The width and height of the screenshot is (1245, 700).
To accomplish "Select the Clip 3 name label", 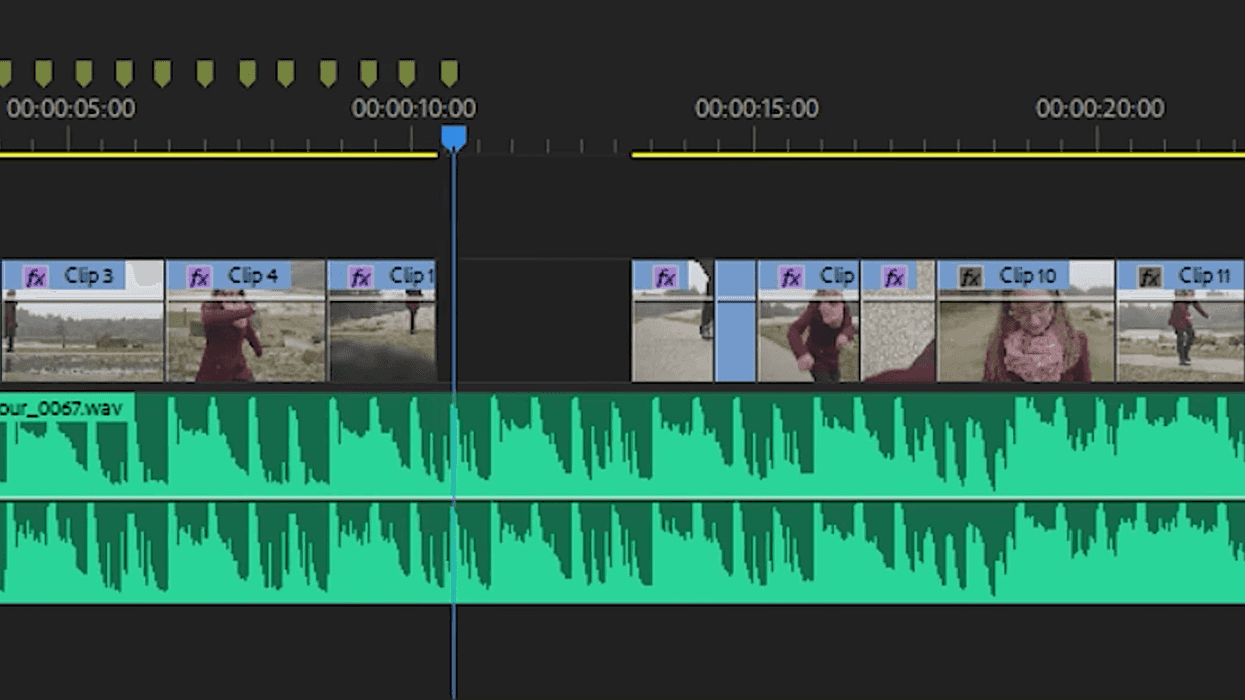I will (89, 276).
